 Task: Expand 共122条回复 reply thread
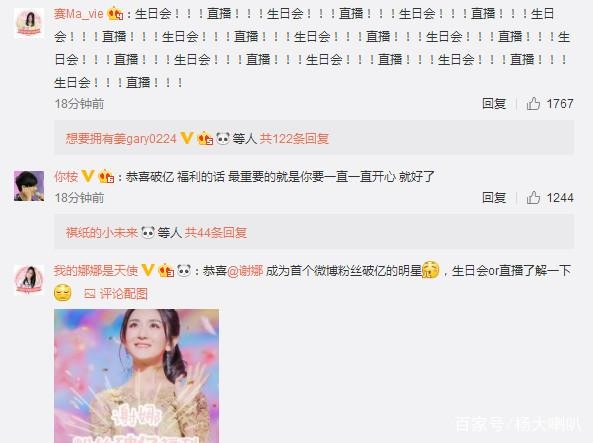pos(294,138)
